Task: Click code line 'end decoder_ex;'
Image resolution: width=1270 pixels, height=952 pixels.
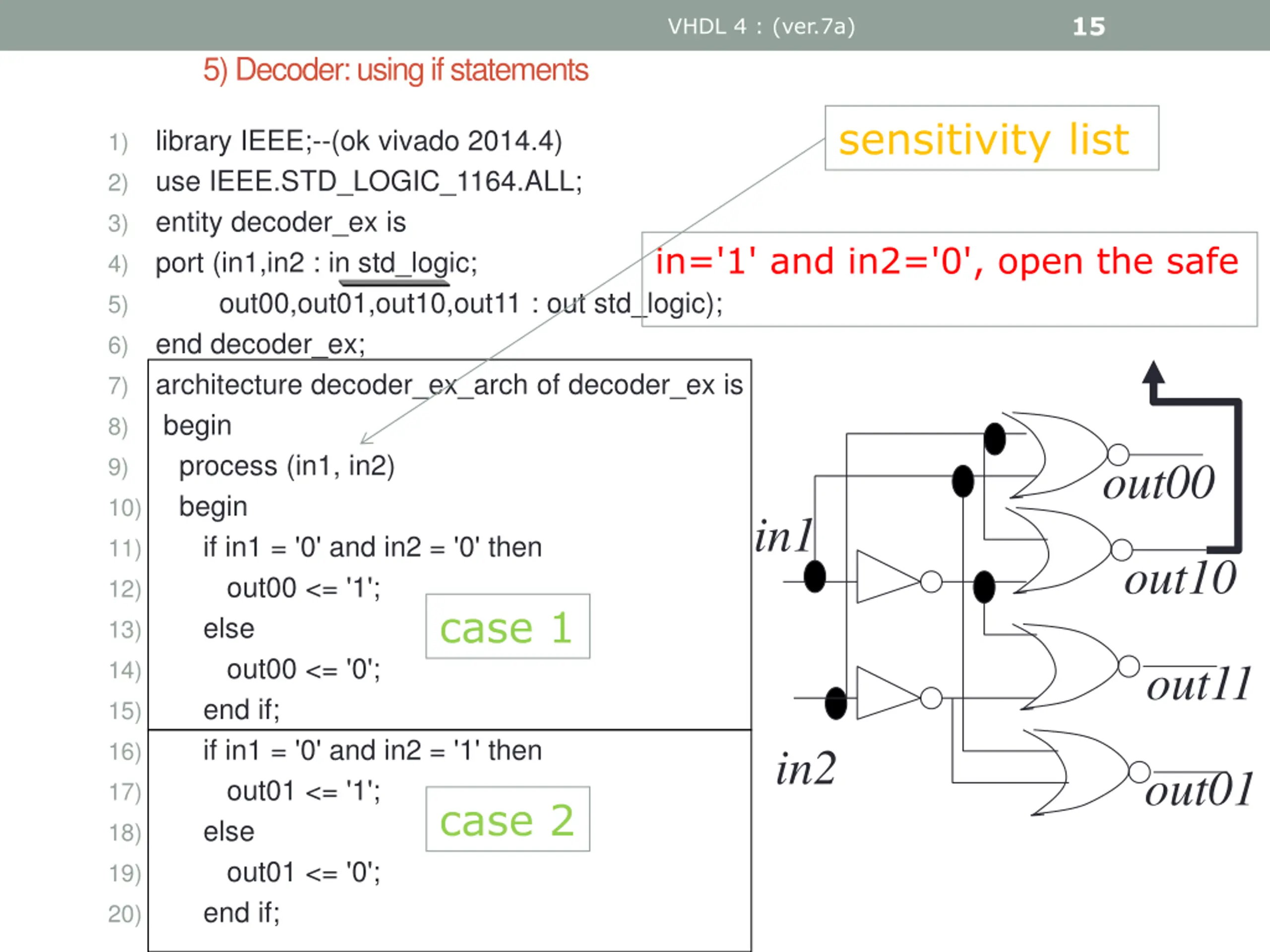Action: pos(260,345)
